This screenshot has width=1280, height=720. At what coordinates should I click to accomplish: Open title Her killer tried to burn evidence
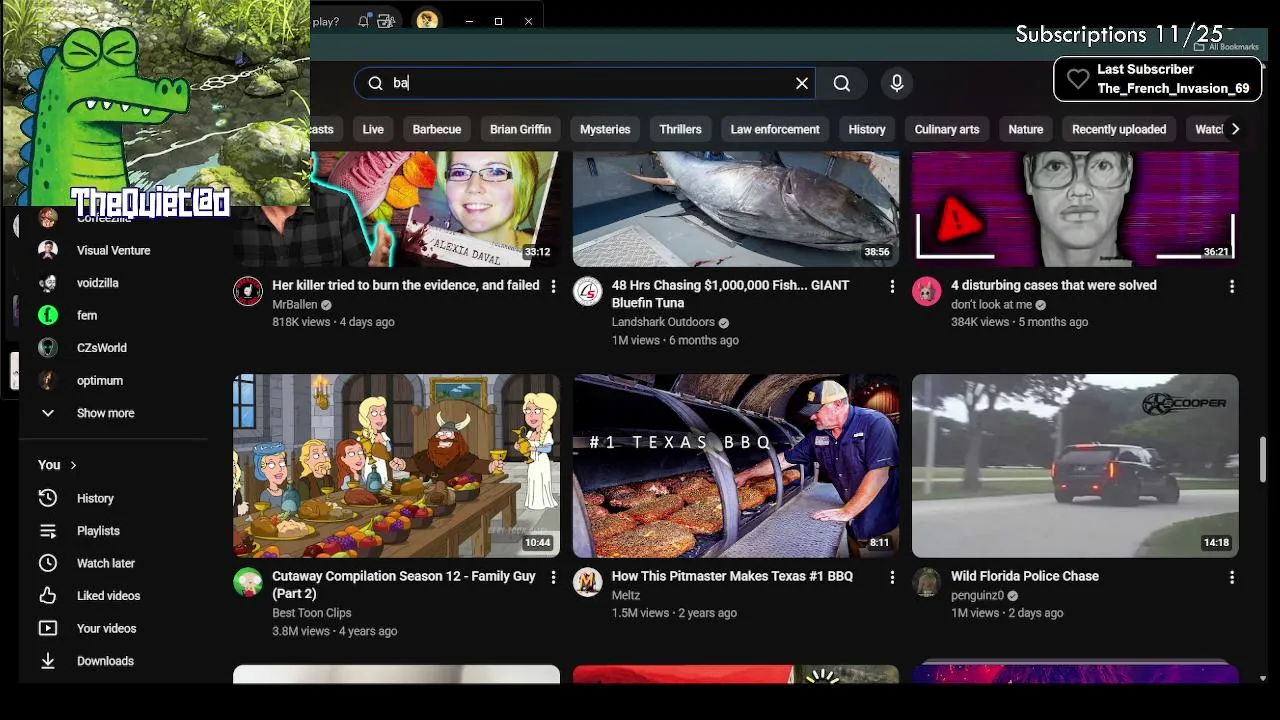tap(406, 285)
